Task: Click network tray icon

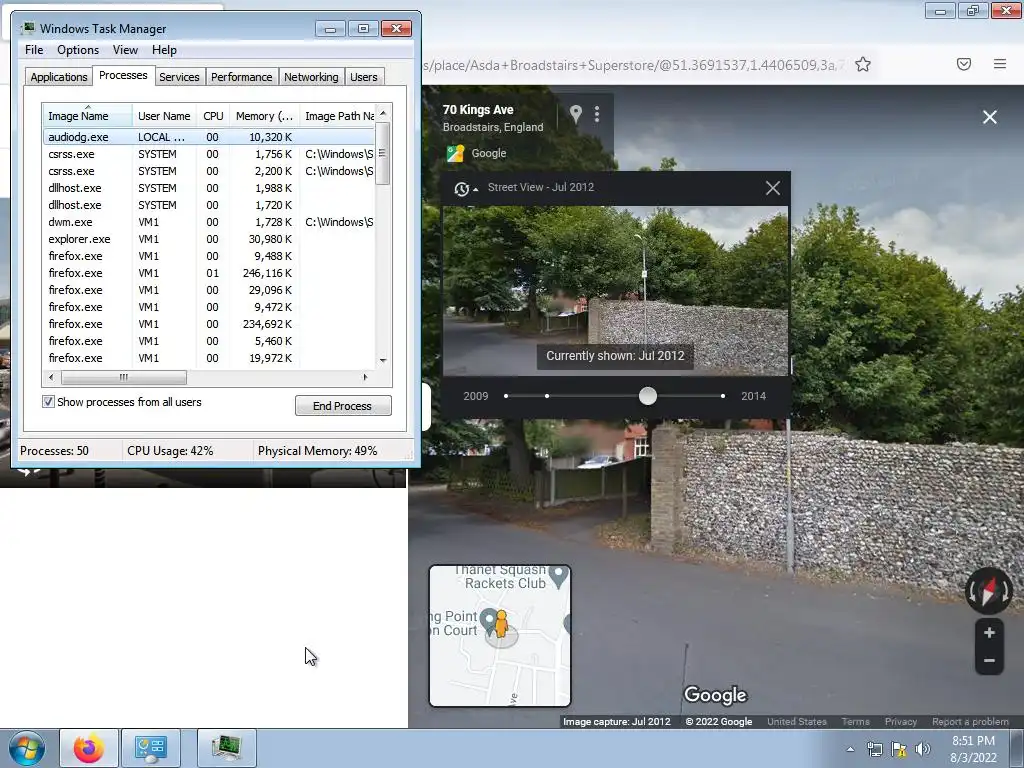Action: click(x=874, y=749)
